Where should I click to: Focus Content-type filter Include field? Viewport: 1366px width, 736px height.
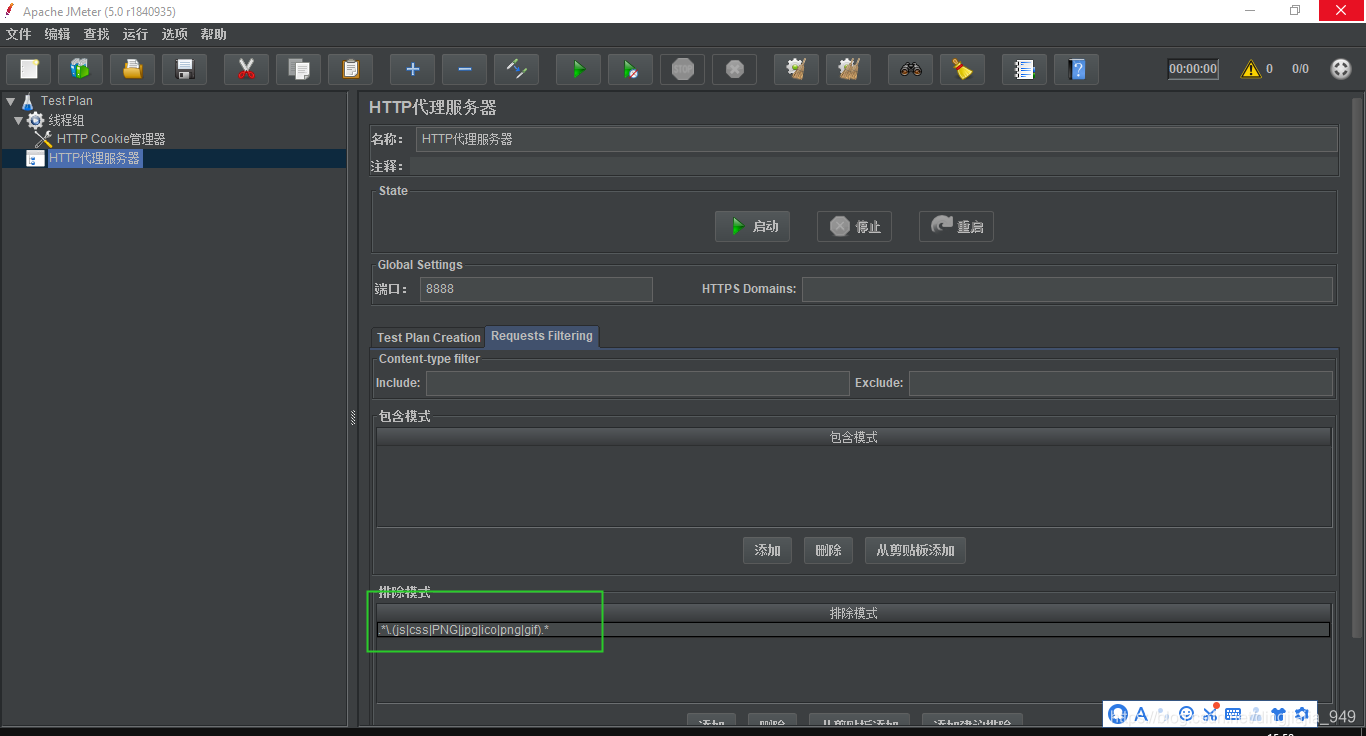(637, 383)
